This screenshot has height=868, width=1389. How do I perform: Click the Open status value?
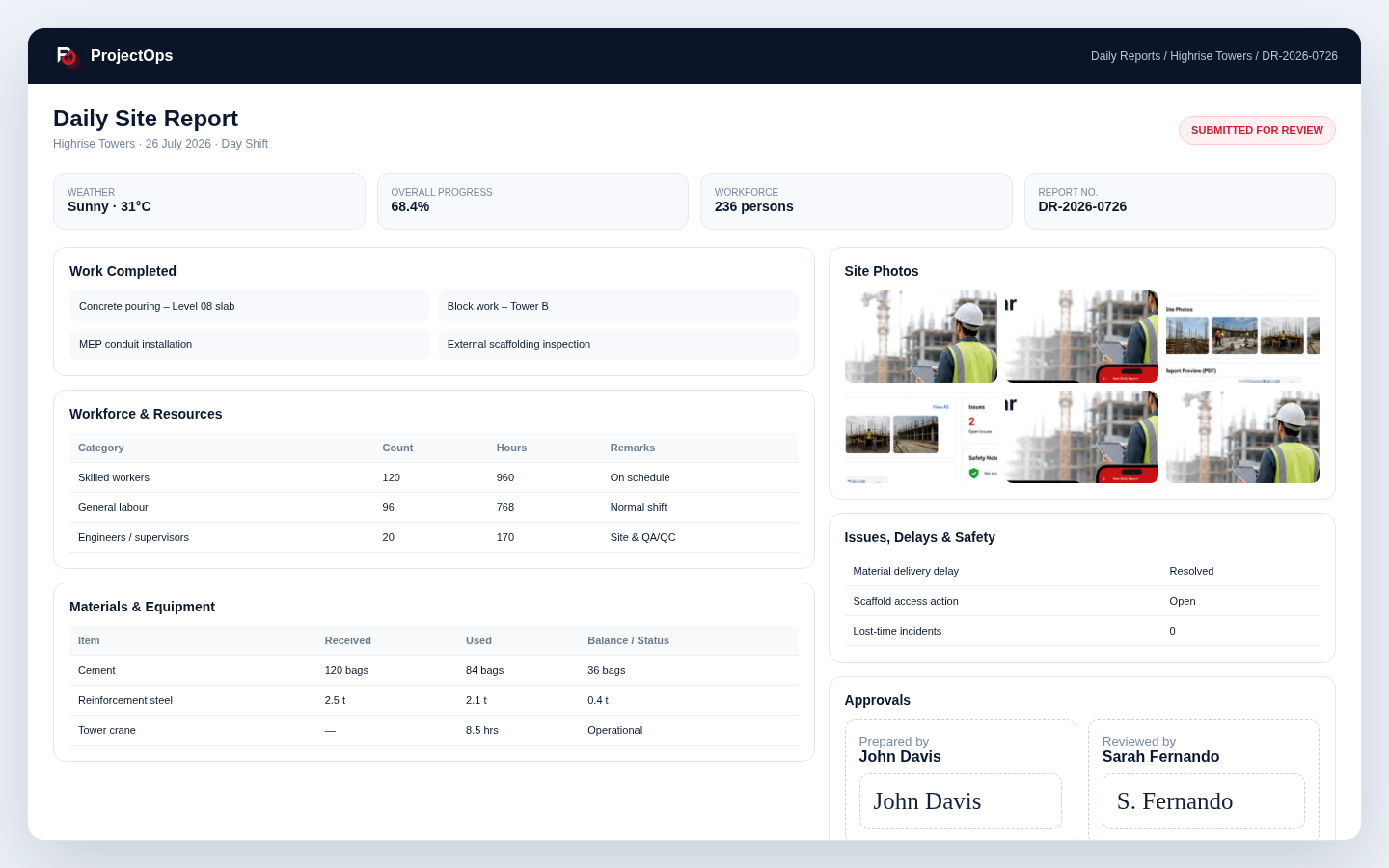click(1183, 601)
